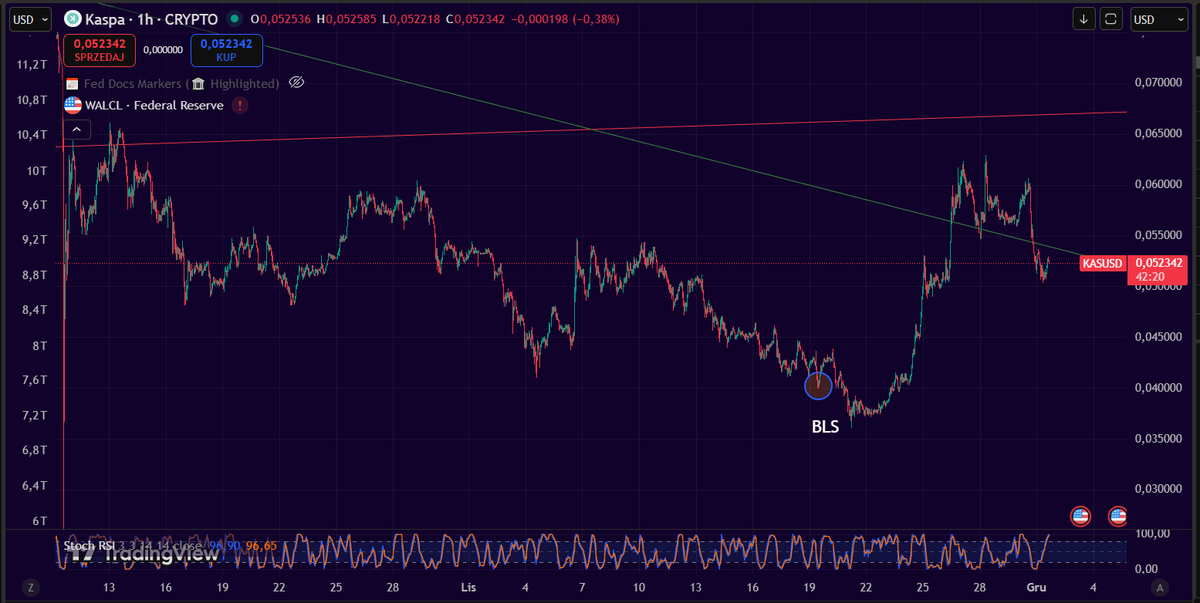
Task: Click the SPRZEDAJ sell price button
Action: pos(99,51)
